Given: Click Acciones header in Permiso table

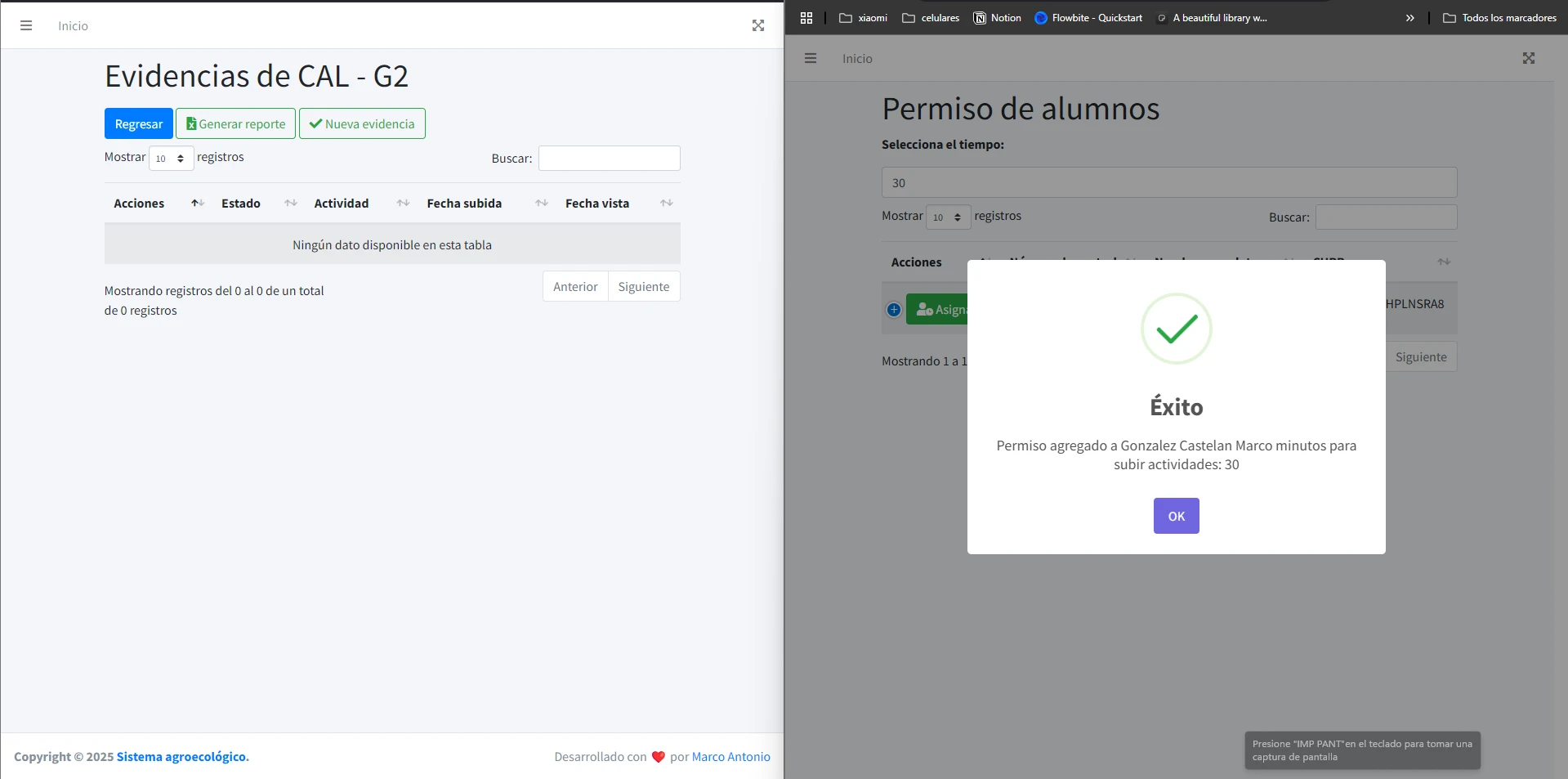Looking at the screenshot, I should (917, 262).
